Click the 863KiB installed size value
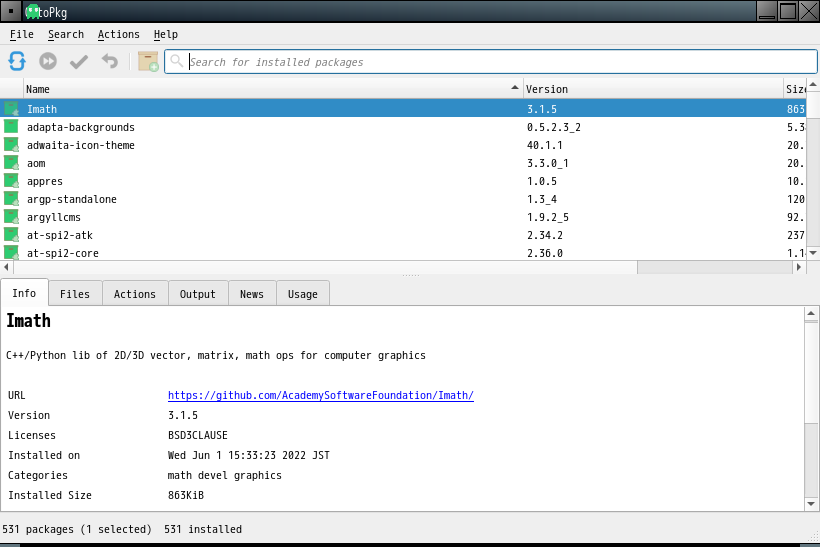The height and width of the screenshot is (547, 820). [186, 495]
